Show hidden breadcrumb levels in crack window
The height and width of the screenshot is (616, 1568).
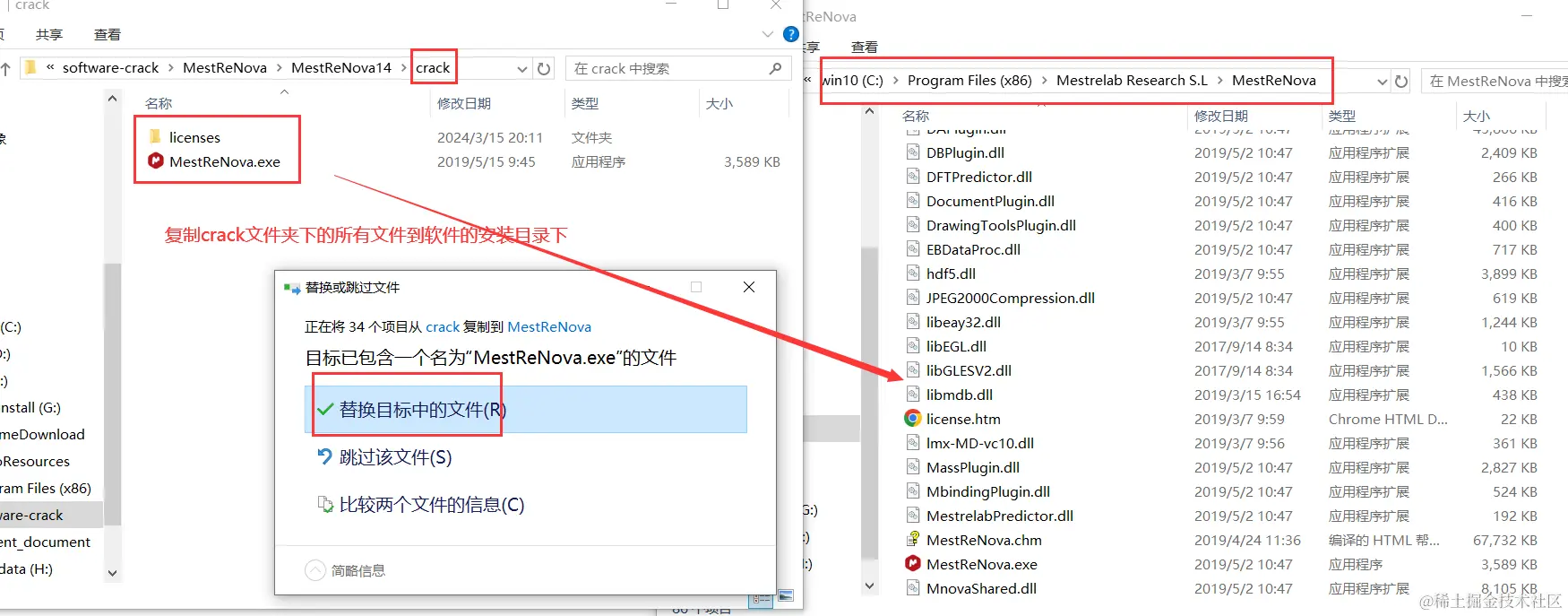click(x=51, y=67)
